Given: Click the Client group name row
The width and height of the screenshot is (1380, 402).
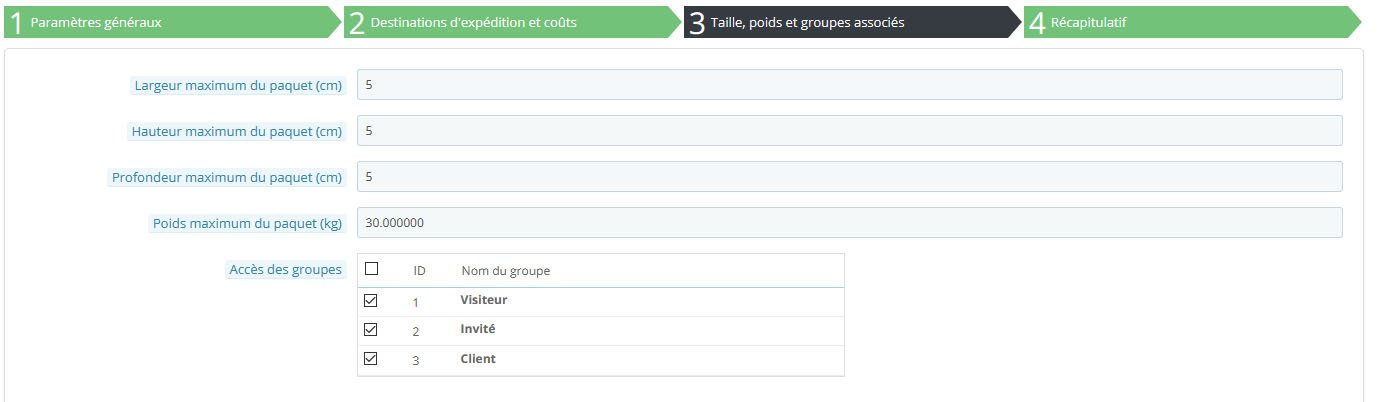Looking at the screenshot, I should click(x=601, y=360).
